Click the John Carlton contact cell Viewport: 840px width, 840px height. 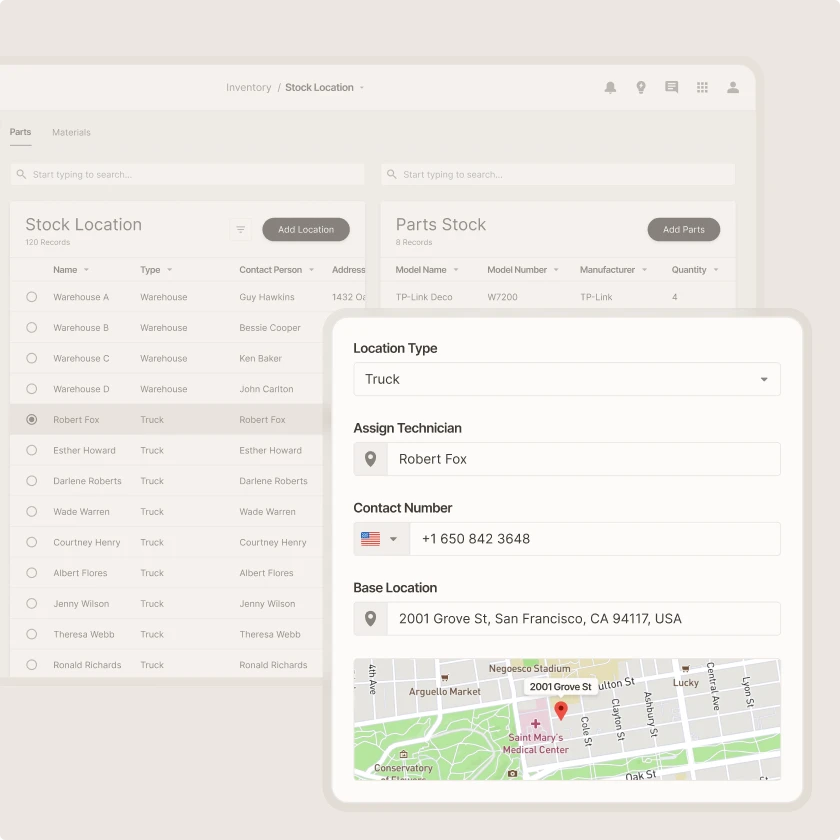point(266,389)
